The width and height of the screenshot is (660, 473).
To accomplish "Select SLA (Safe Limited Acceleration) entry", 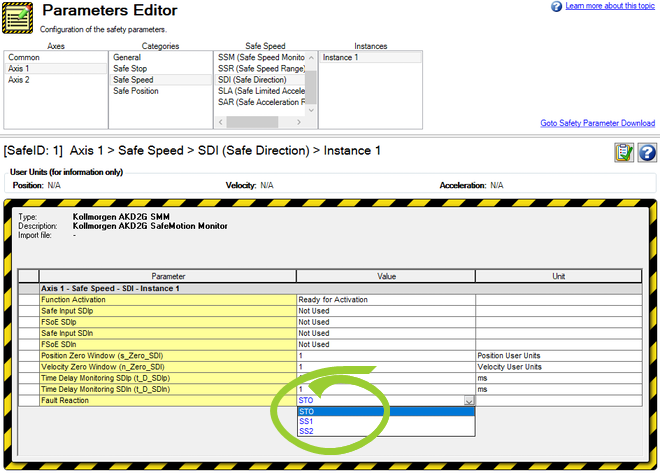I will pos(261,91).
